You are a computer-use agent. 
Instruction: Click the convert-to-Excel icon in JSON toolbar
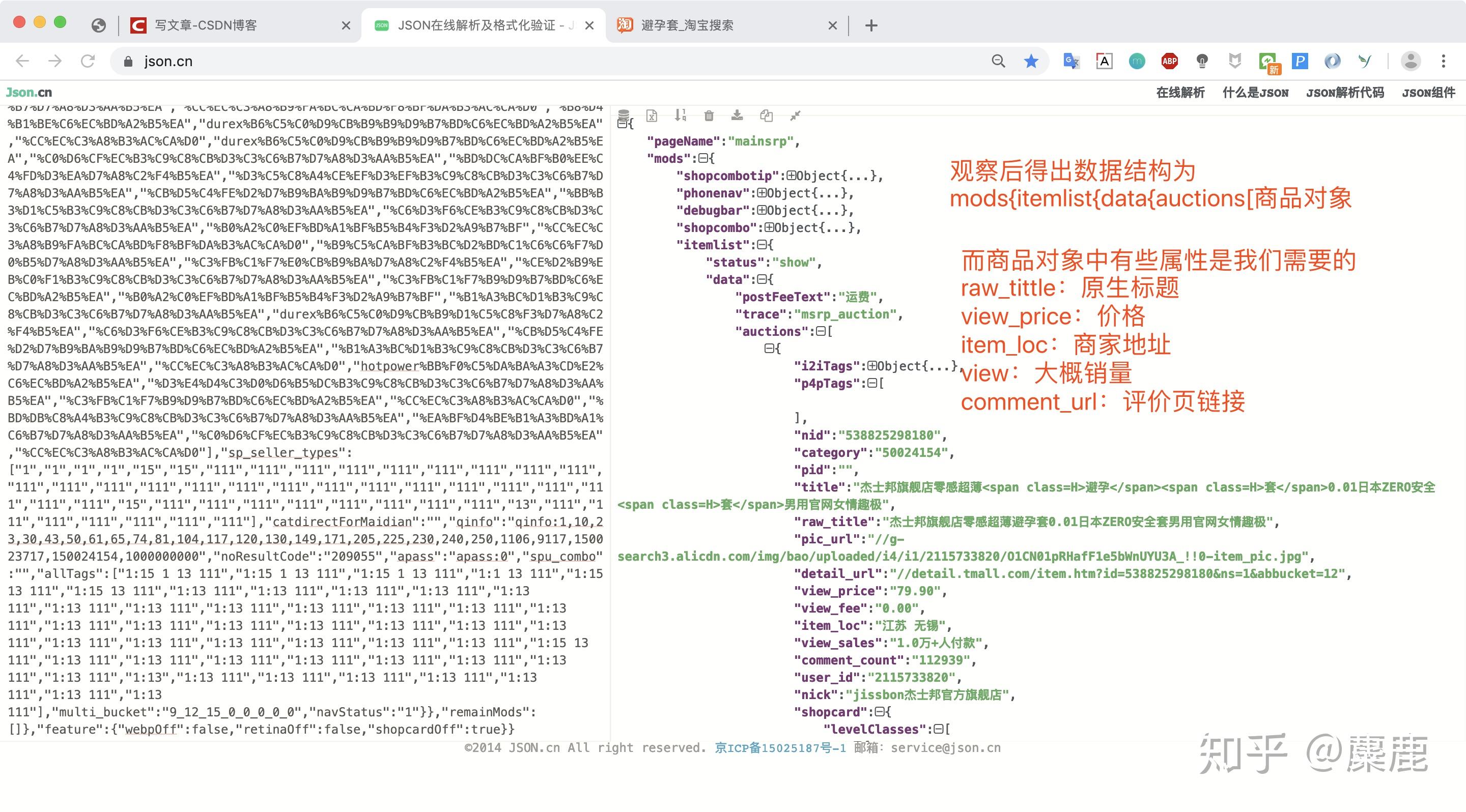(x=652, y=115)
